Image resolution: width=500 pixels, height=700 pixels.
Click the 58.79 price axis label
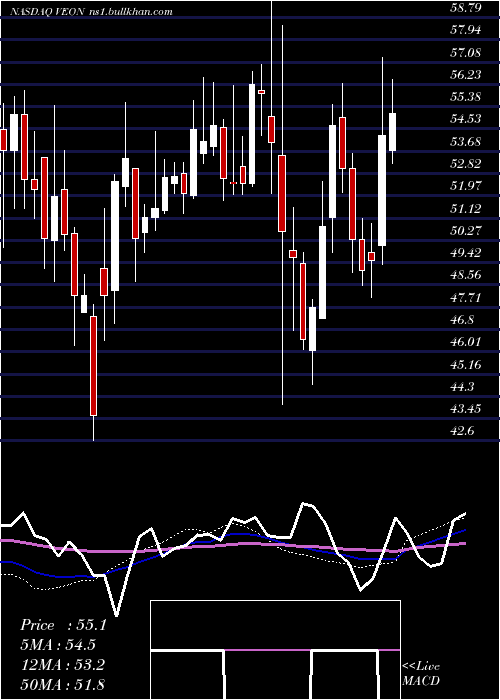(x=466, y=8)
